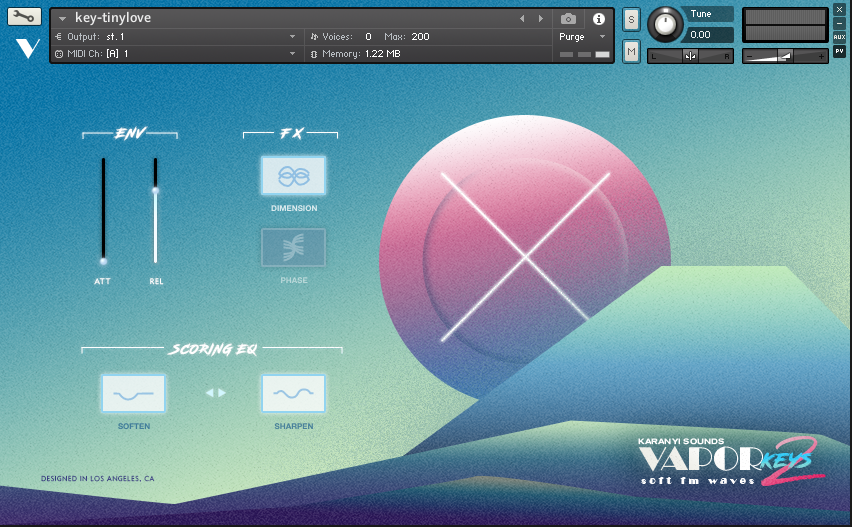The height and width of the screenshot is (527, 852).
Task: Click the key-tinylove instrument name
Action: tap(113, 18)
